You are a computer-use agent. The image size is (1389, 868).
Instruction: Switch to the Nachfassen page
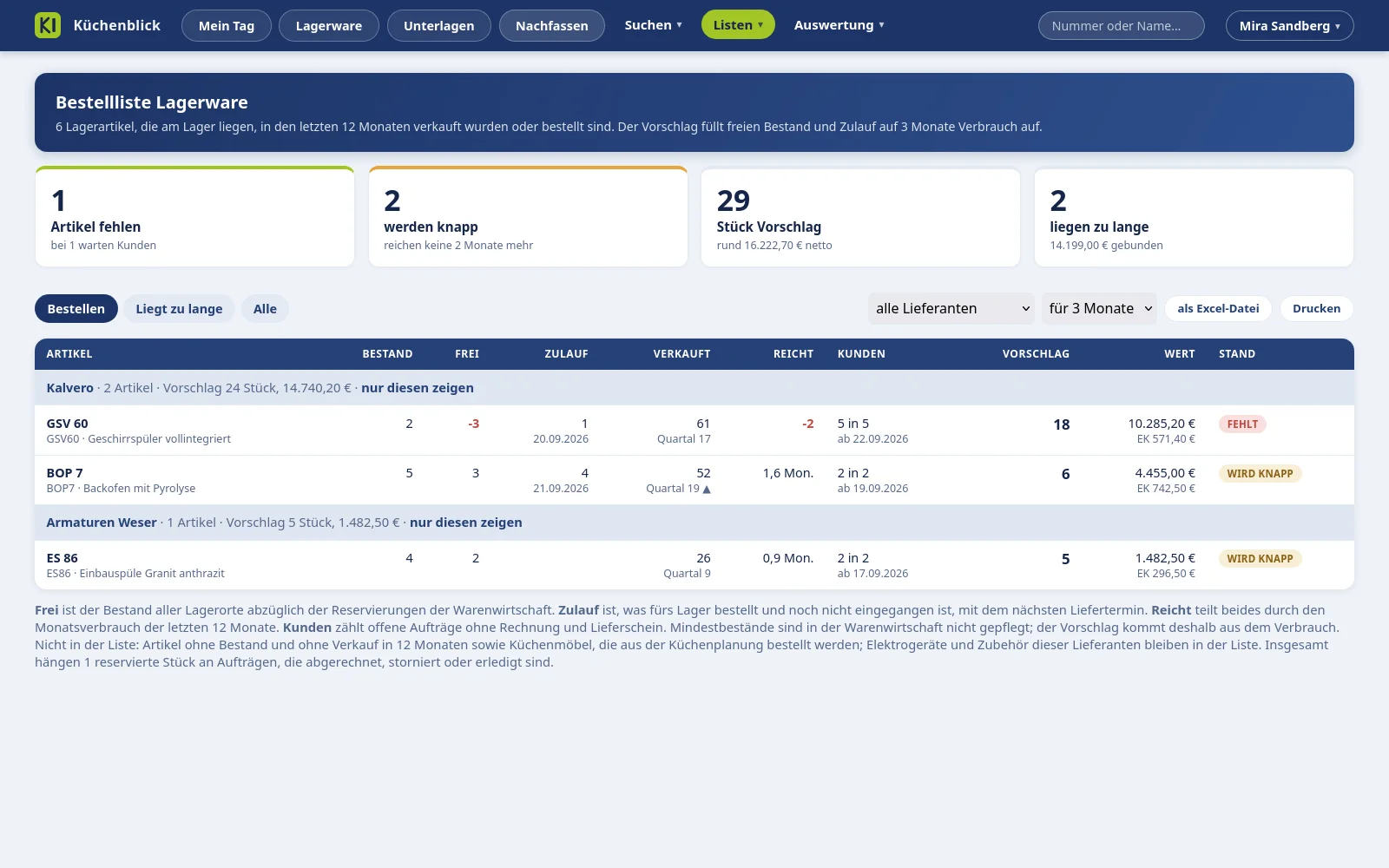[x=552, y=26]
